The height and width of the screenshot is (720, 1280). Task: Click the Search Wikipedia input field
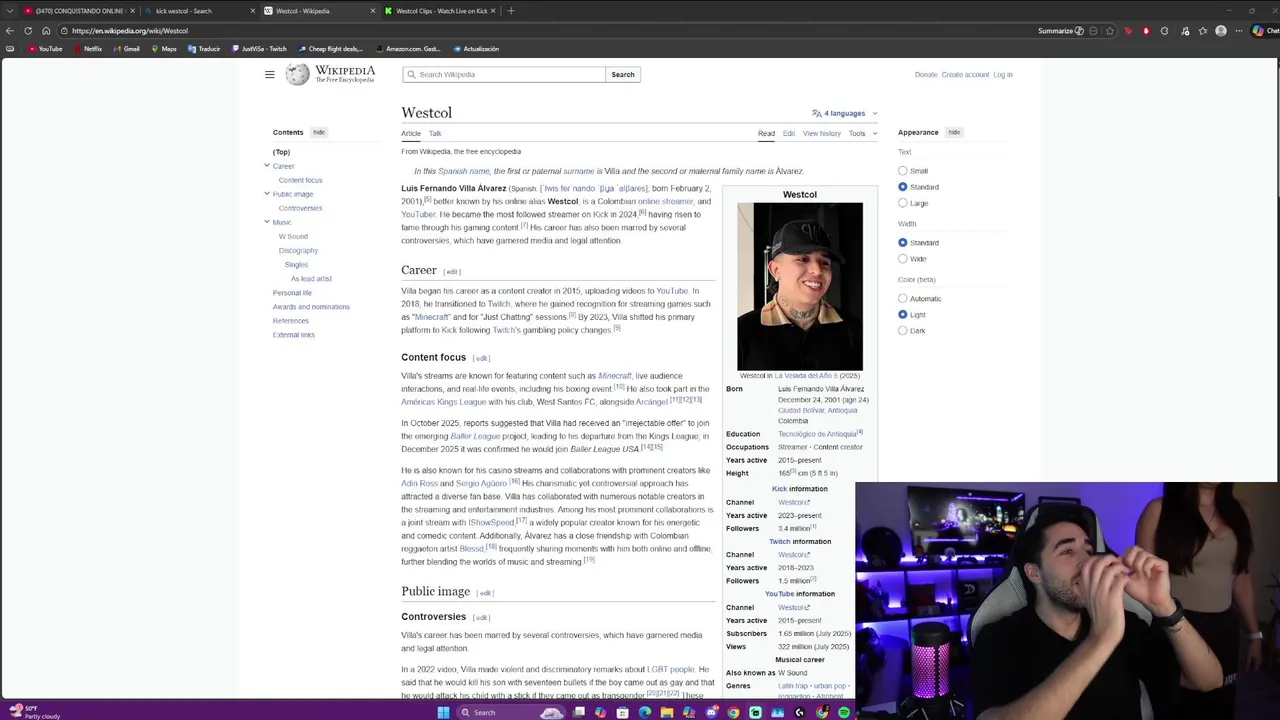click(x=504, y=74)
